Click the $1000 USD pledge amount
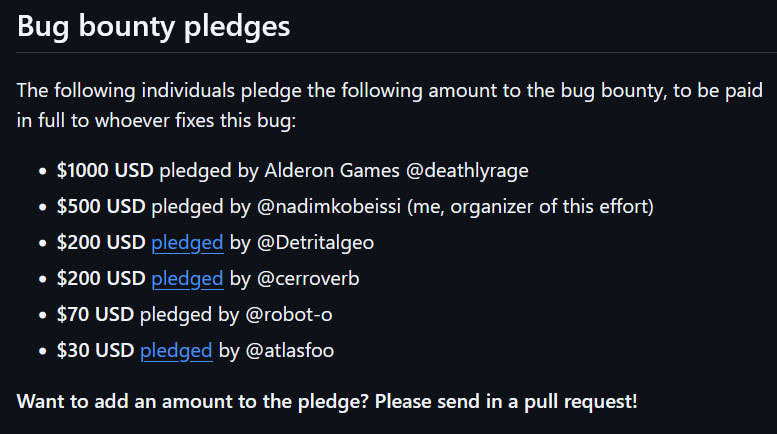Image resolution: width=777 pixels, height=434 pixels. (x=105, y=170)
